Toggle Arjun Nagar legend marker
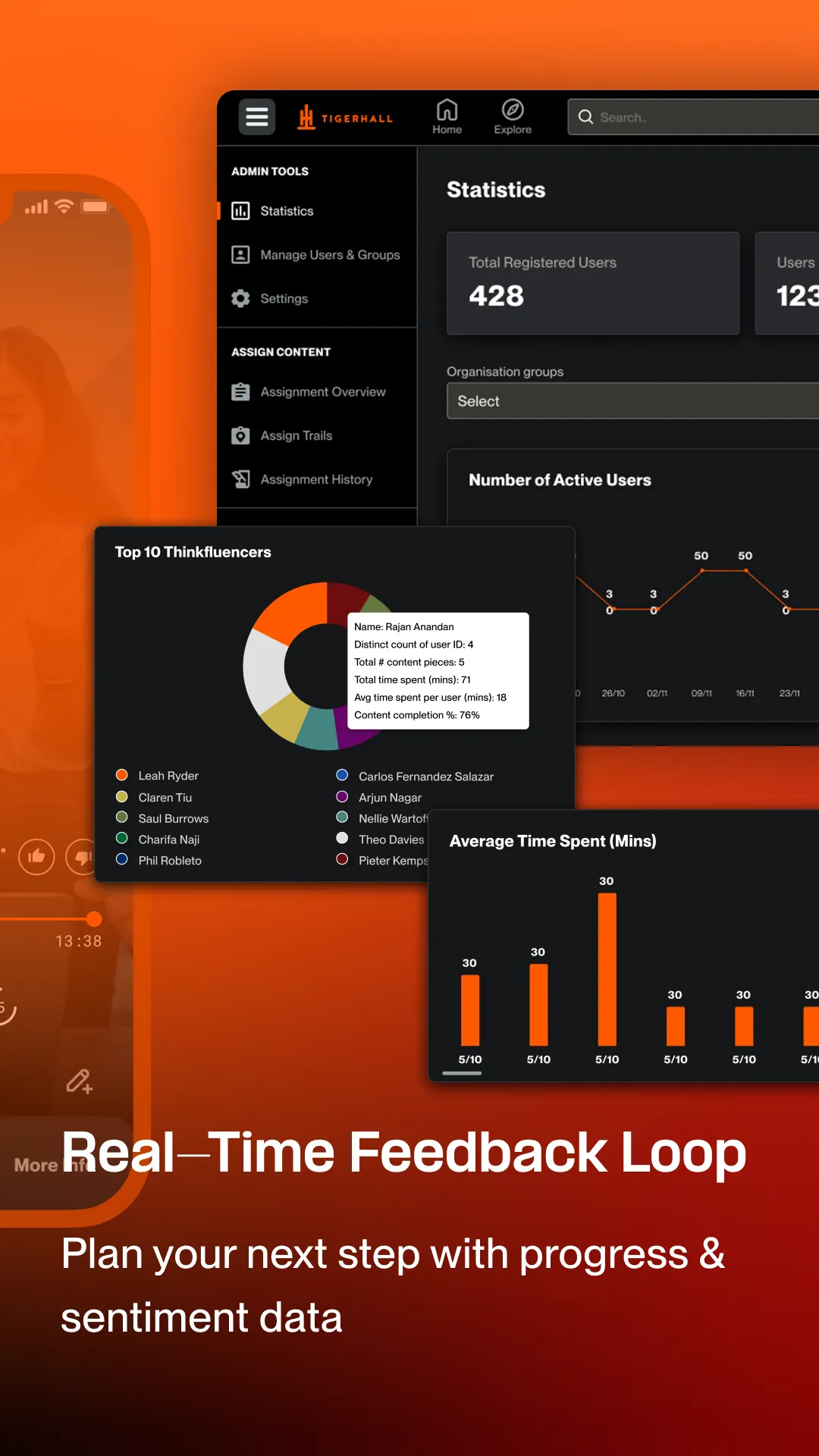 point(342,796)
